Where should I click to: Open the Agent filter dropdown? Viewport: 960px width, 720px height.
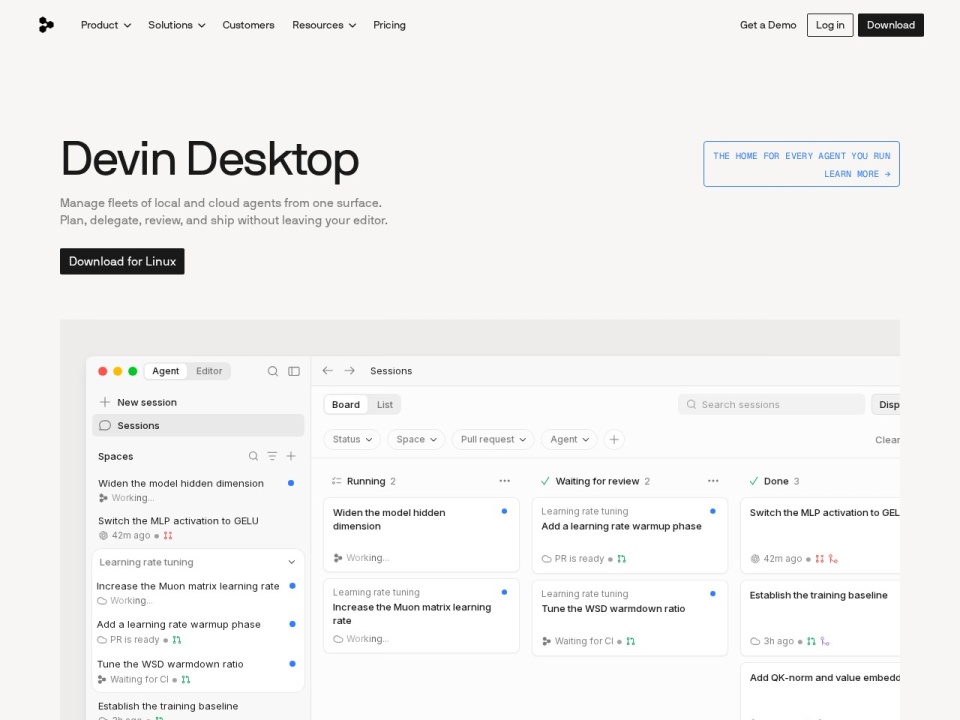click(x=569, y=440)
